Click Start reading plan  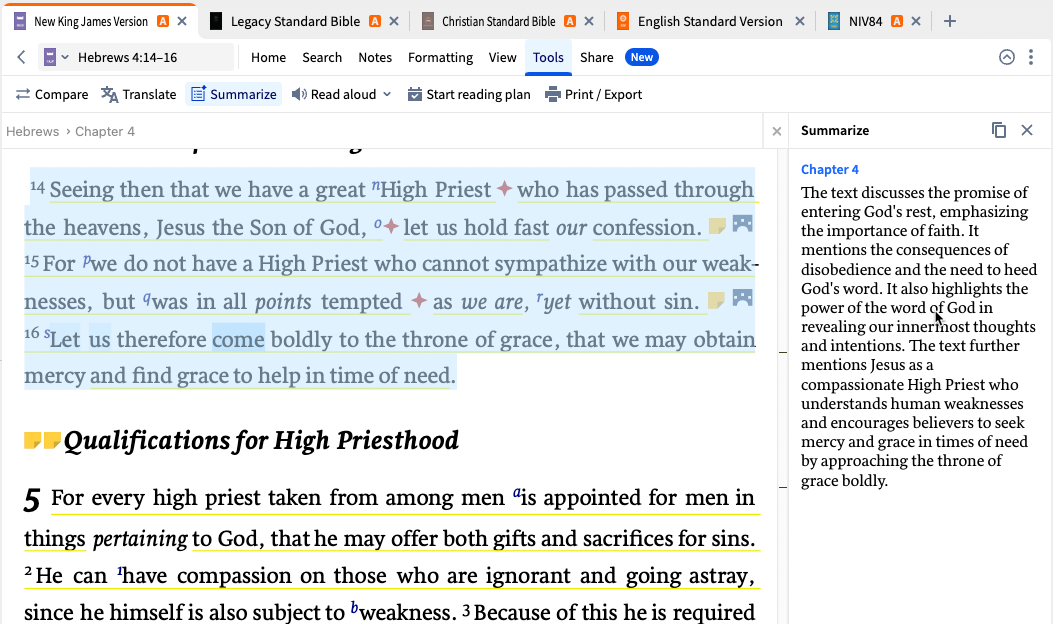click(469, 95)
